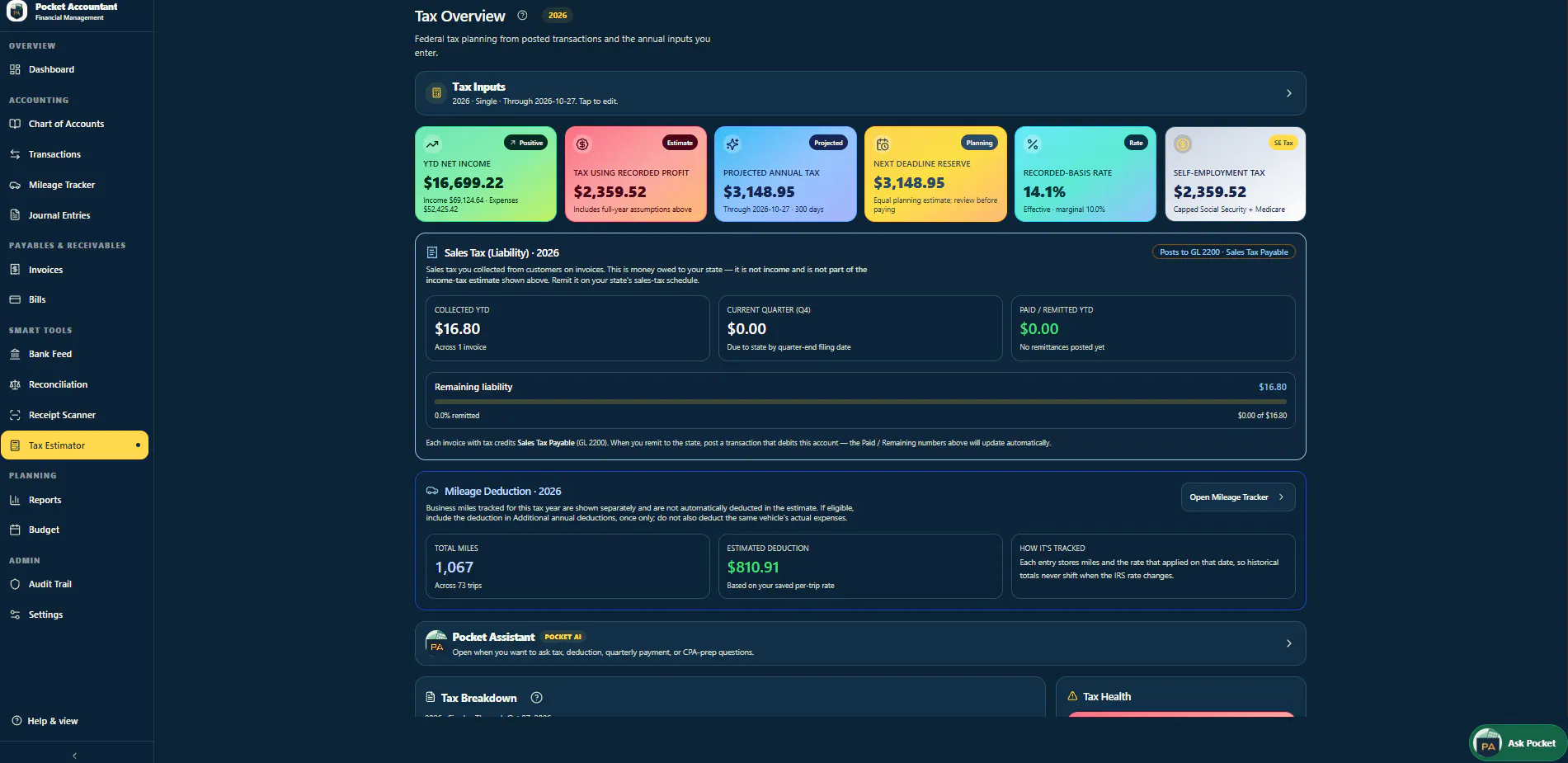Click the 1,067 total miles value
The width and height of the screenshot is (1568, 763).
click(454, 568)
